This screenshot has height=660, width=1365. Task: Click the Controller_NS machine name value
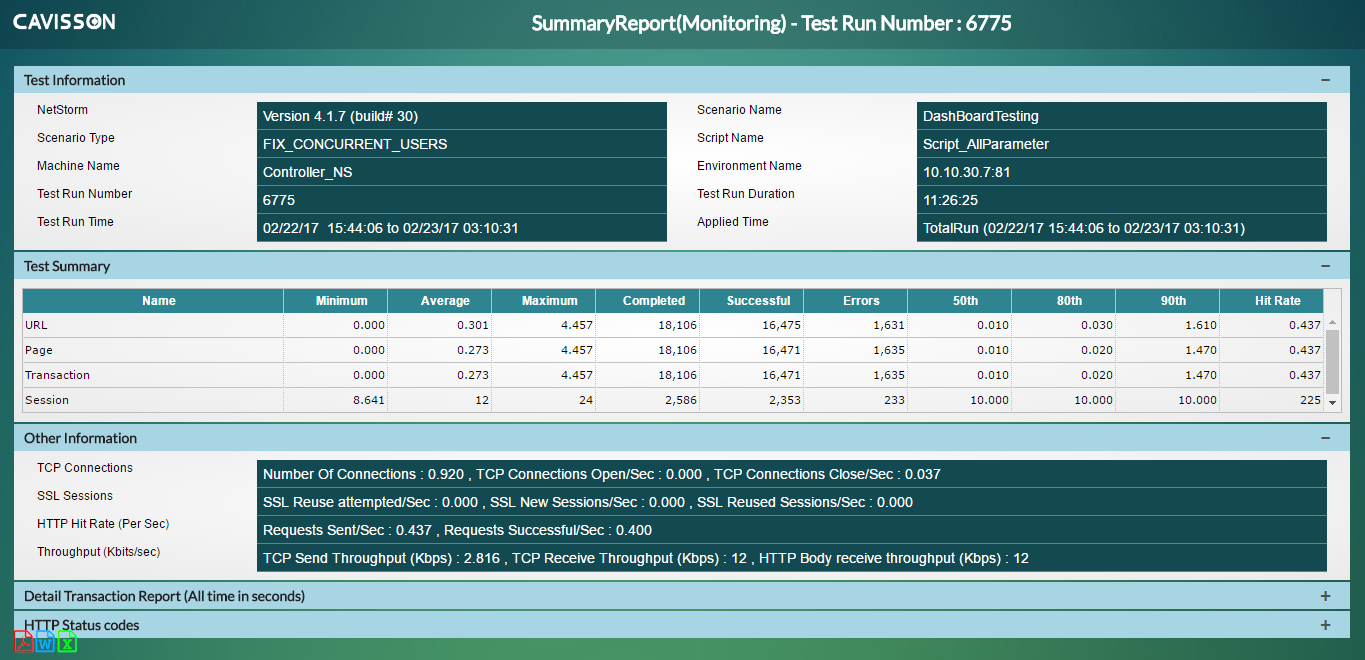click(462, 172)
